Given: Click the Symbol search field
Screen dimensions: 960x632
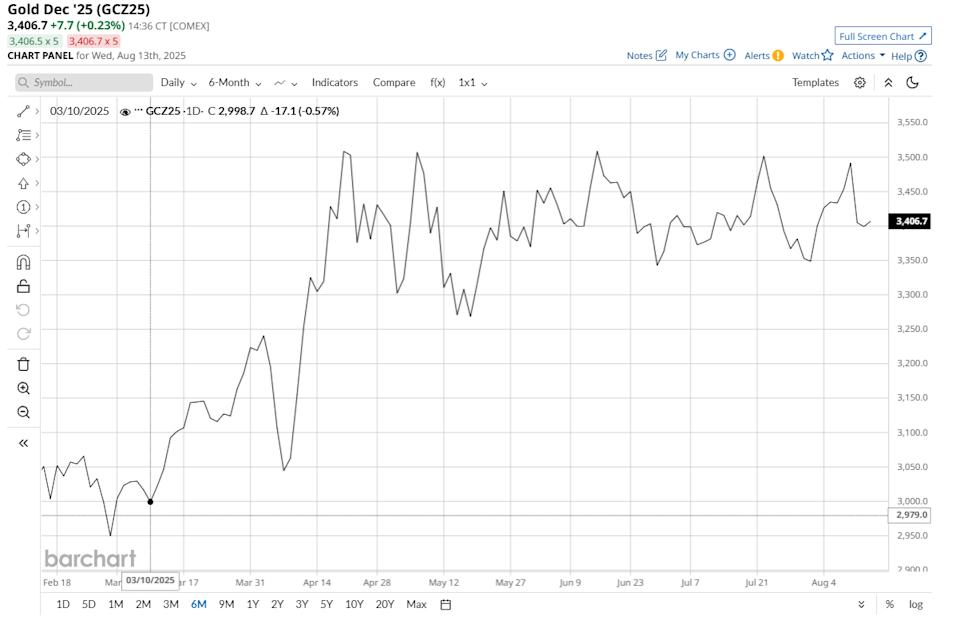Looking at the screenshot, I should point(84,83).
